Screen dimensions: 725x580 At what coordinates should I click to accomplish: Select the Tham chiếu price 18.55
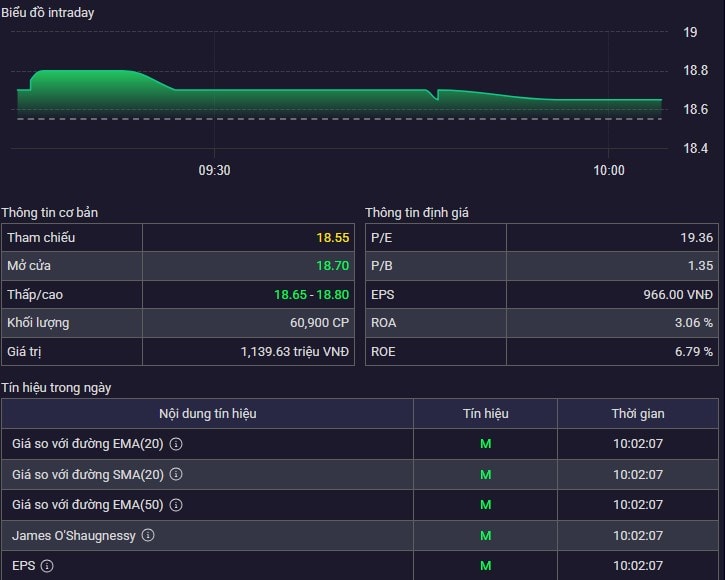click(333, 238)
